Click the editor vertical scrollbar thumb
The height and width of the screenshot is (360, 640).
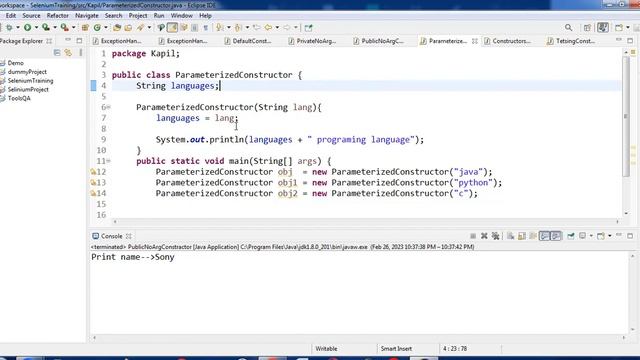626,116
